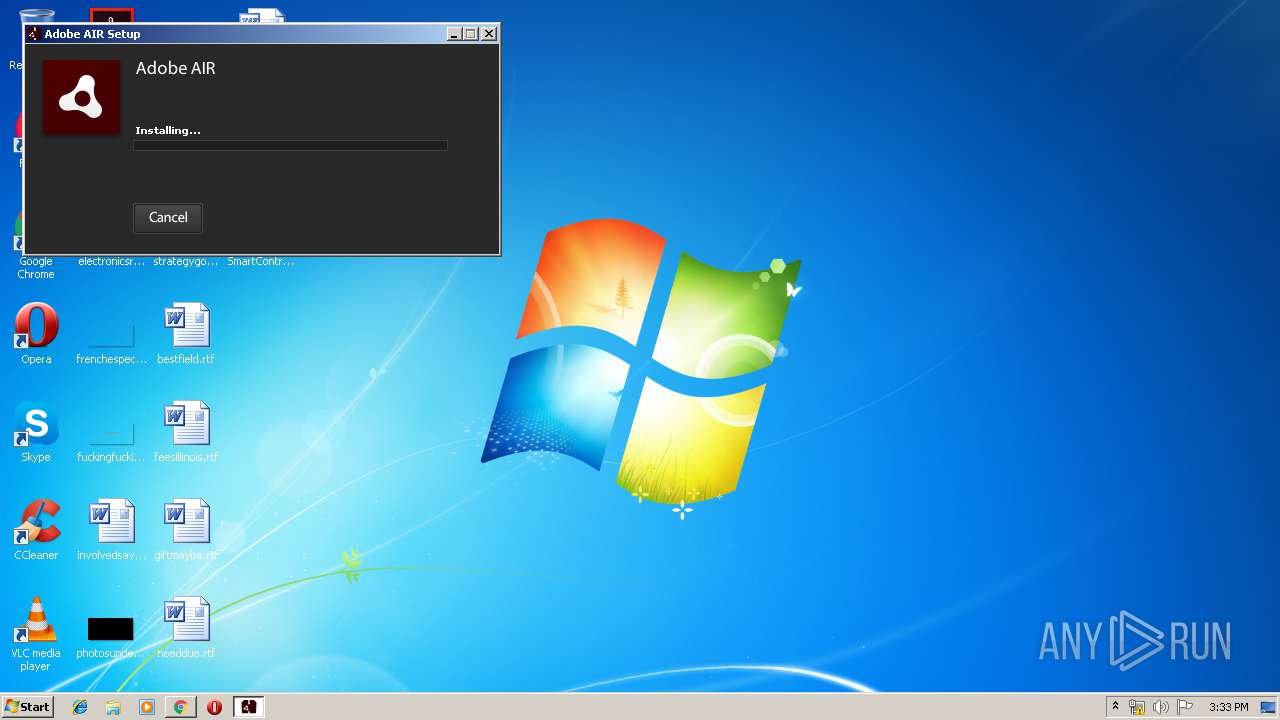Select the Skype desktop shortcut
The image size is (1280, 720).
click(x=36, y=432)
